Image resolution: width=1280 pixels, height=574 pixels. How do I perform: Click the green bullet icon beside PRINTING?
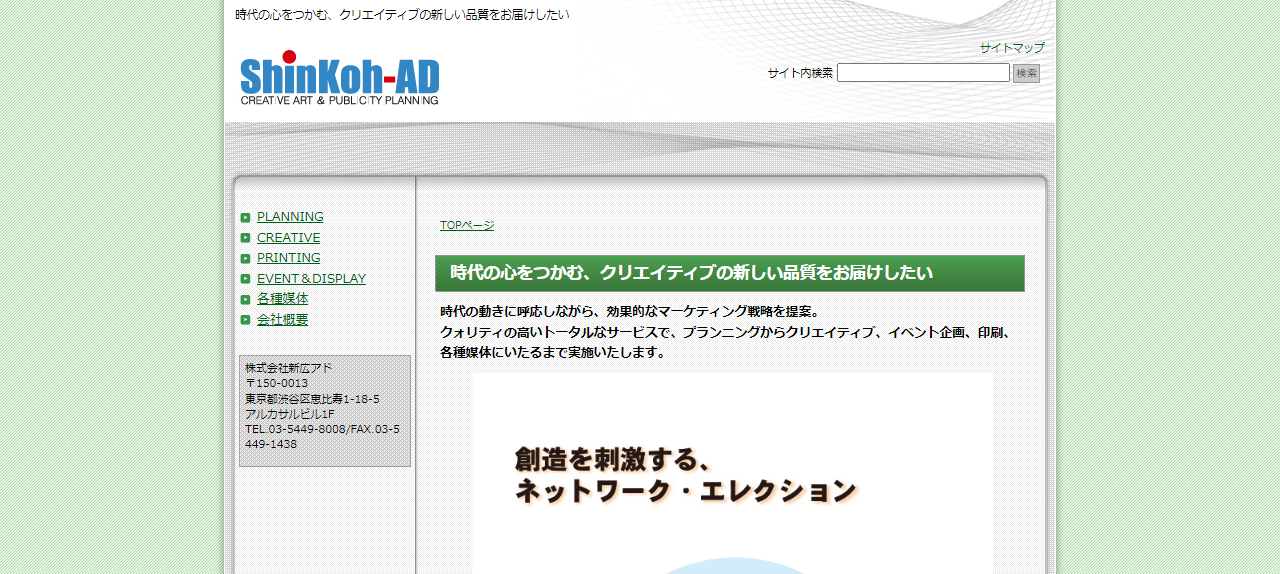point(246,258)
